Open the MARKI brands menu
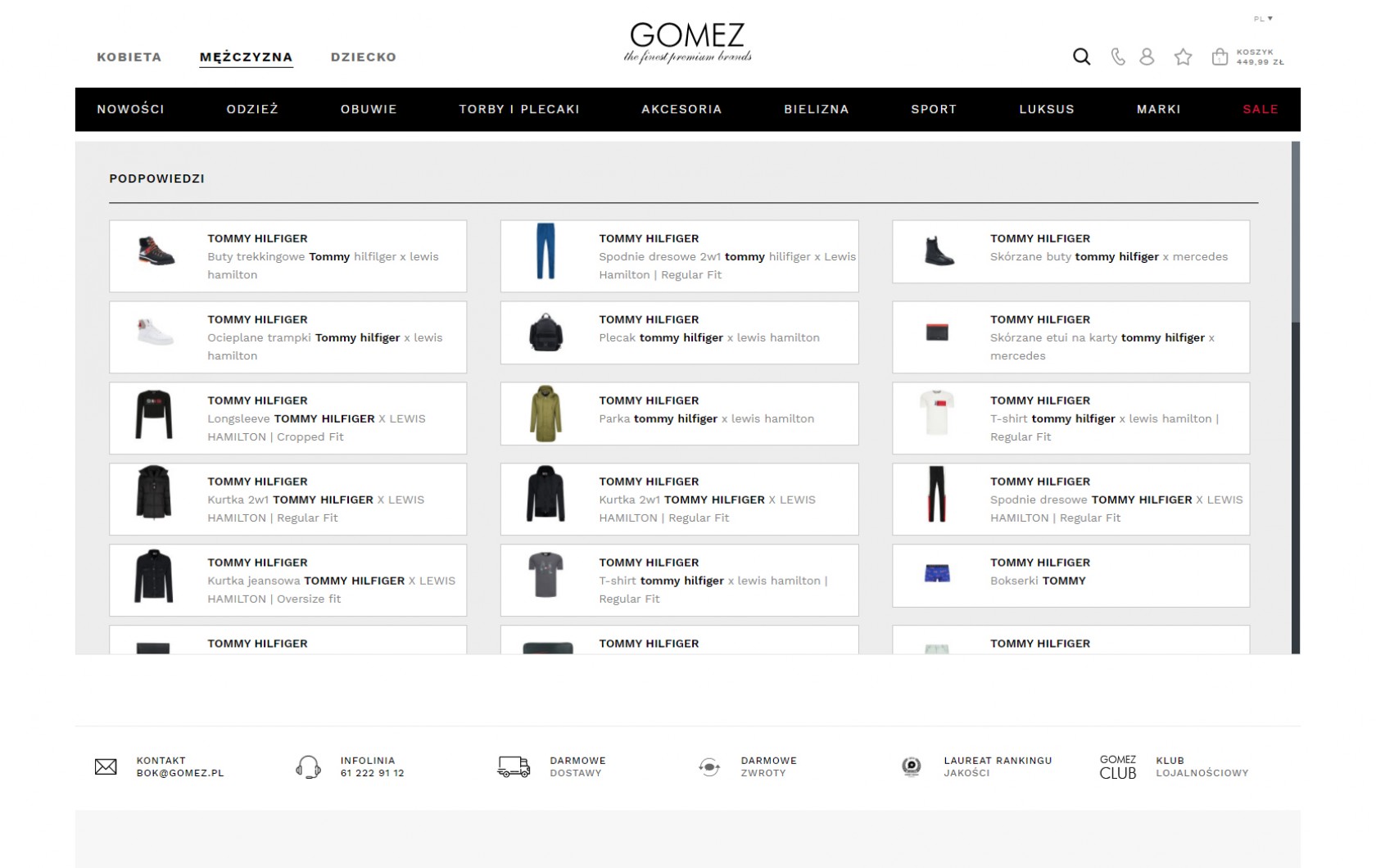This screenshot has height=868, width=1376. tap(1158, 109)
